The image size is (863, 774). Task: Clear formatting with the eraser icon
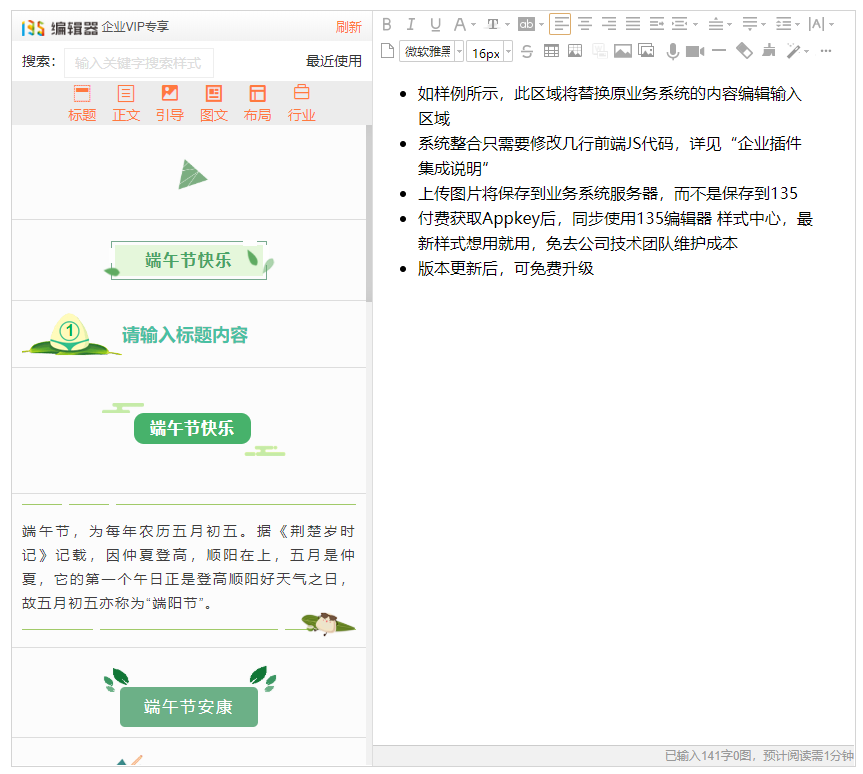(x=744, y=51)
